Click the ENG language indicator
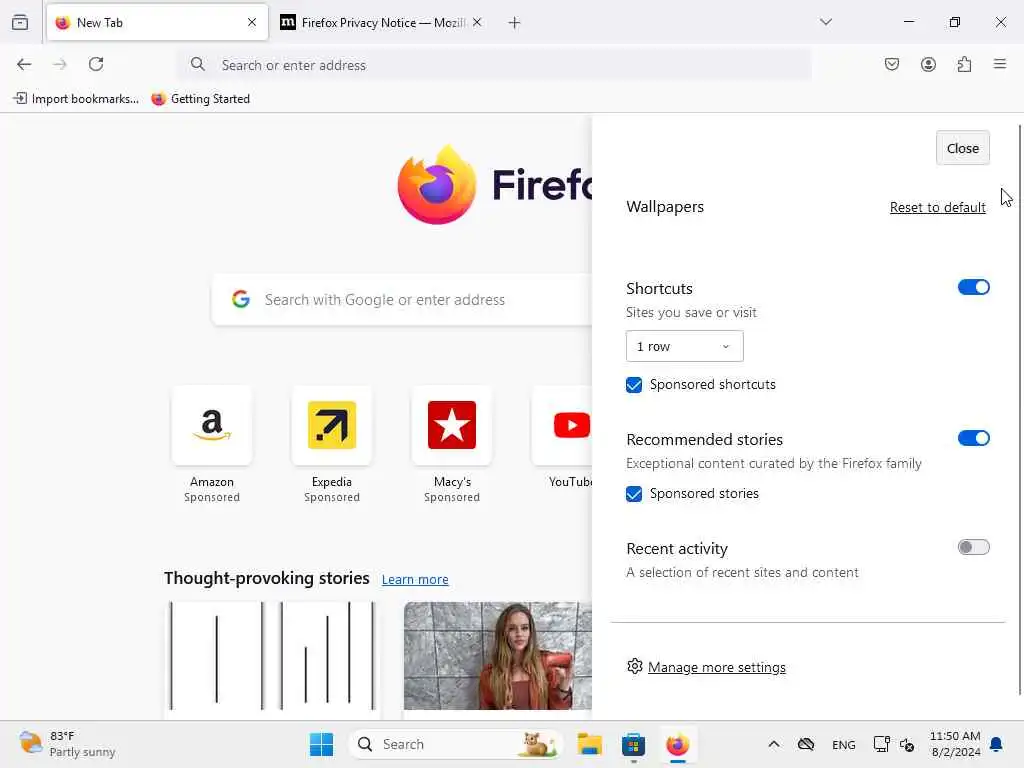Viewport: 1024px width, 768px height. click(844, 744)
